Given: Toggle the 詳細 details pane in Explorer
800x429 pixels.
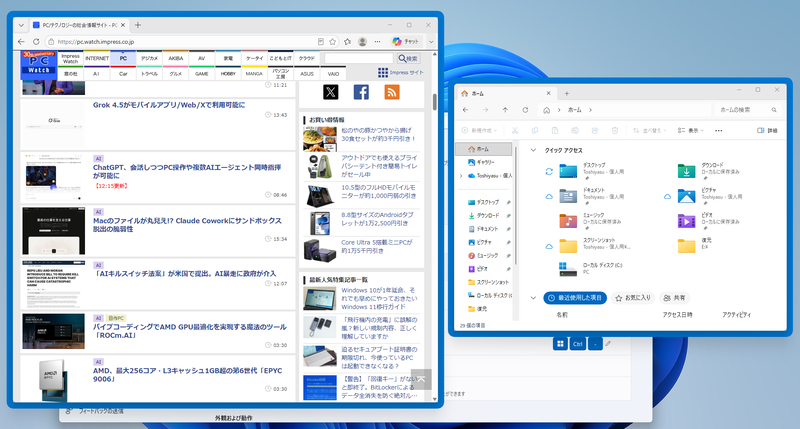Looking at the screenshot, I should 767,131.
